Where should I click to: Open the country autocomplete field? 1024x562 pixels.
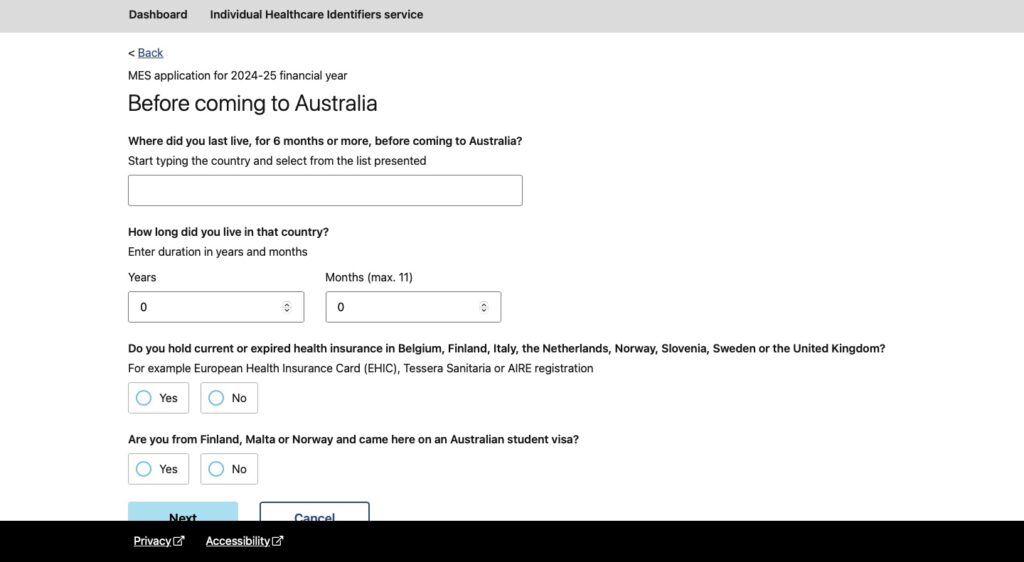325,191
